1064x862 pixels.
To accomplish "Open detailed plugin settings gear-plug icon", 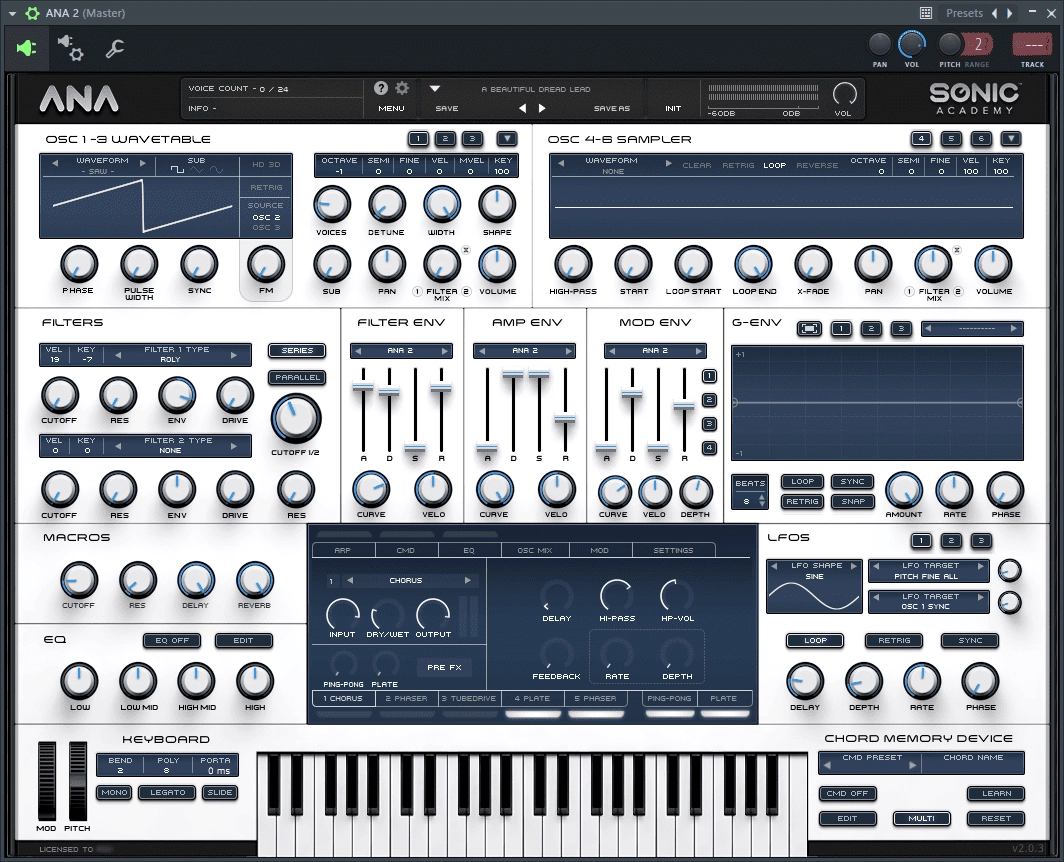I will pyautogui.click(x=71, y=48).
